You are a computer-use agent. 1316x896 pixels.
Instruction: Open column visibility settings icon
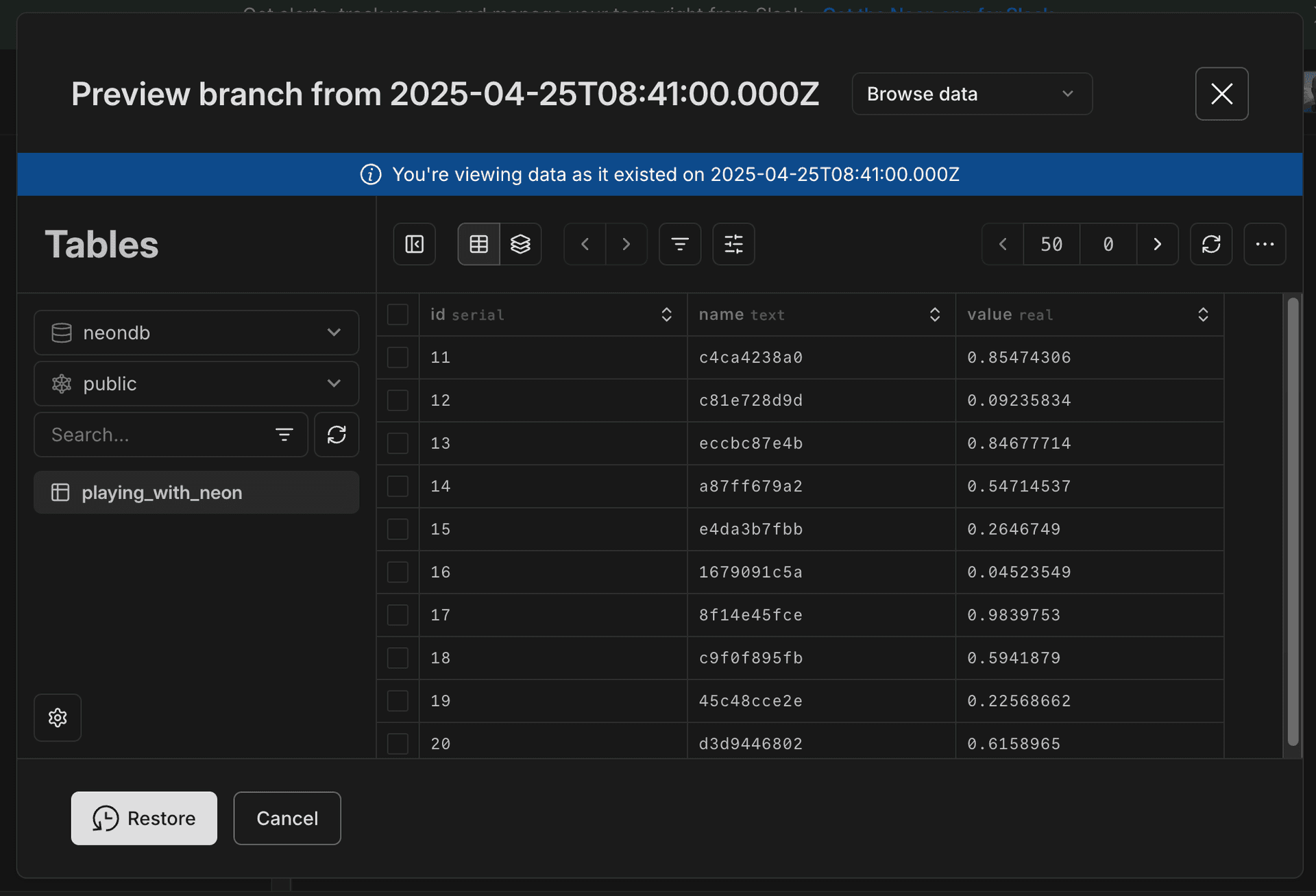733,243
